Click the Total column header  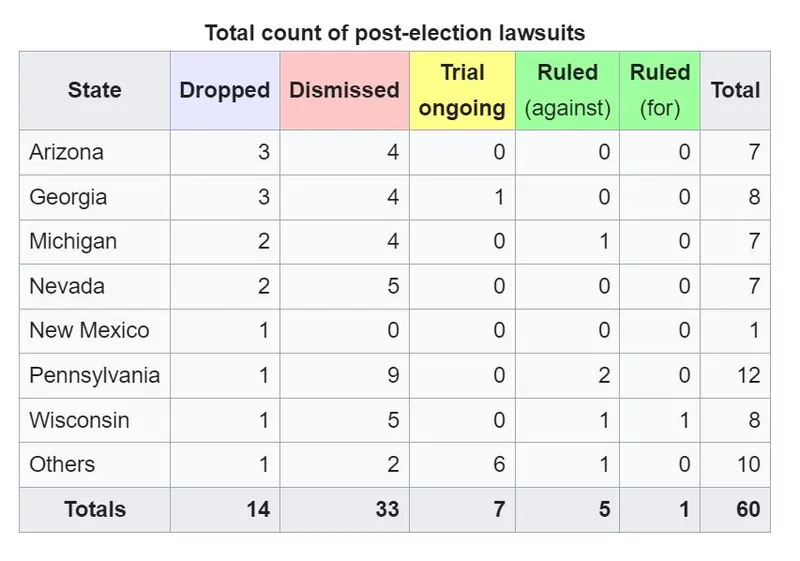click(x=735, y=90)
